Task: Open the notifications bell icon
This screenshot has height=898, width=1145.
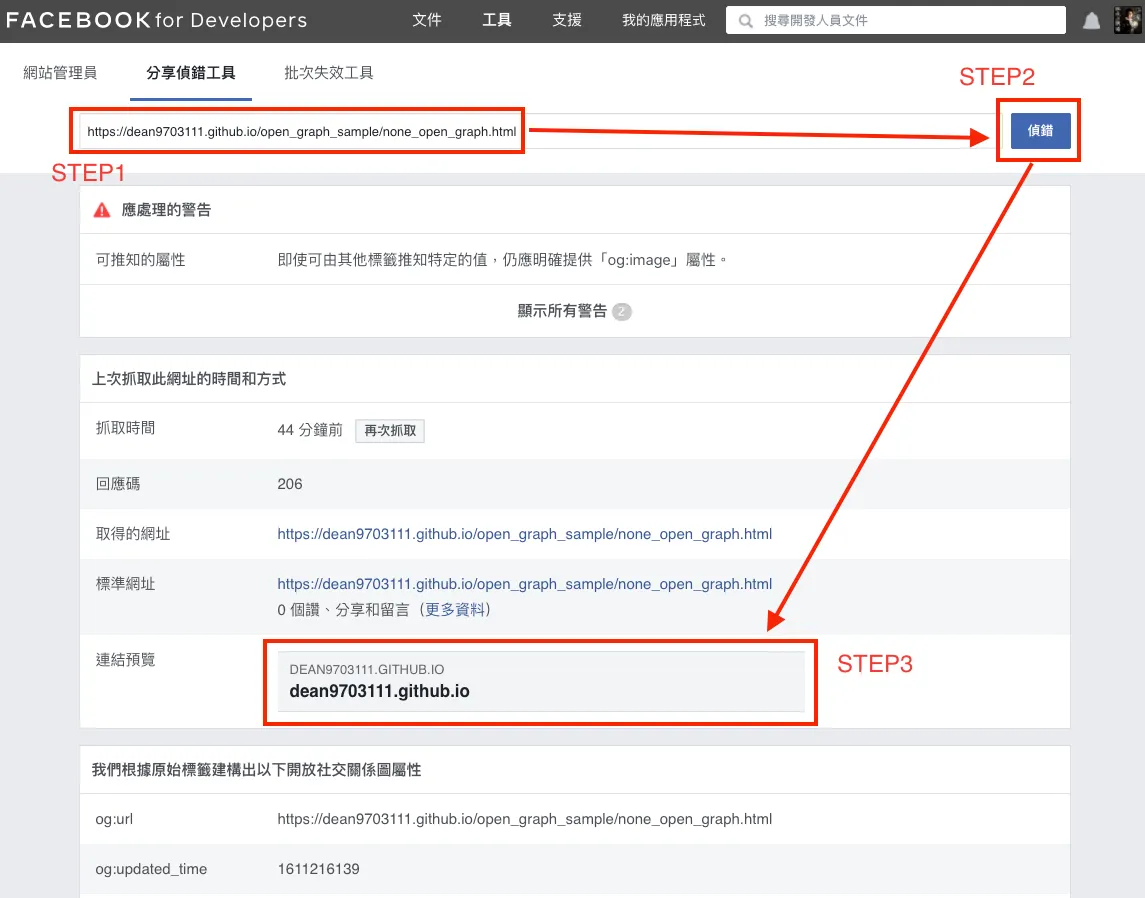Action: (x=1091, y=20)
